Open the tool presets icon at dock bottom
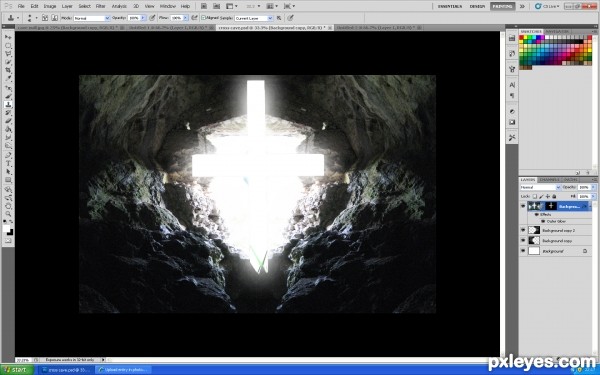The image size is (600, 375). (x=512, y=137)
